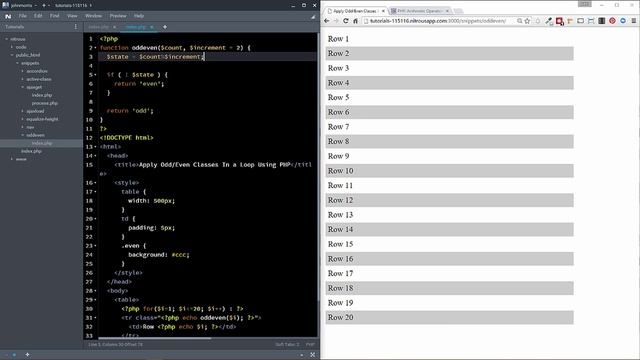Open the plus dropdown in the title bar

[x=46, y=5]
